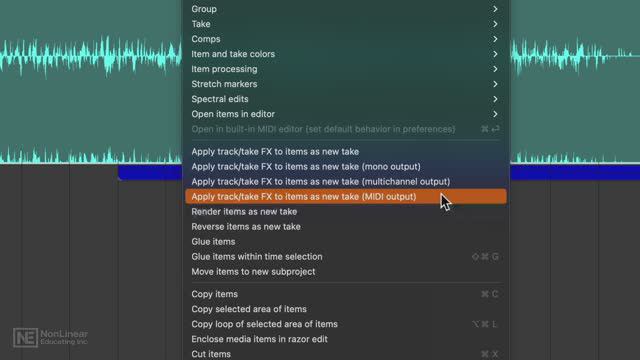Screen dimensions: 640x360
Task: Select Copy loop of selected area of items
Action: [346, 324]
